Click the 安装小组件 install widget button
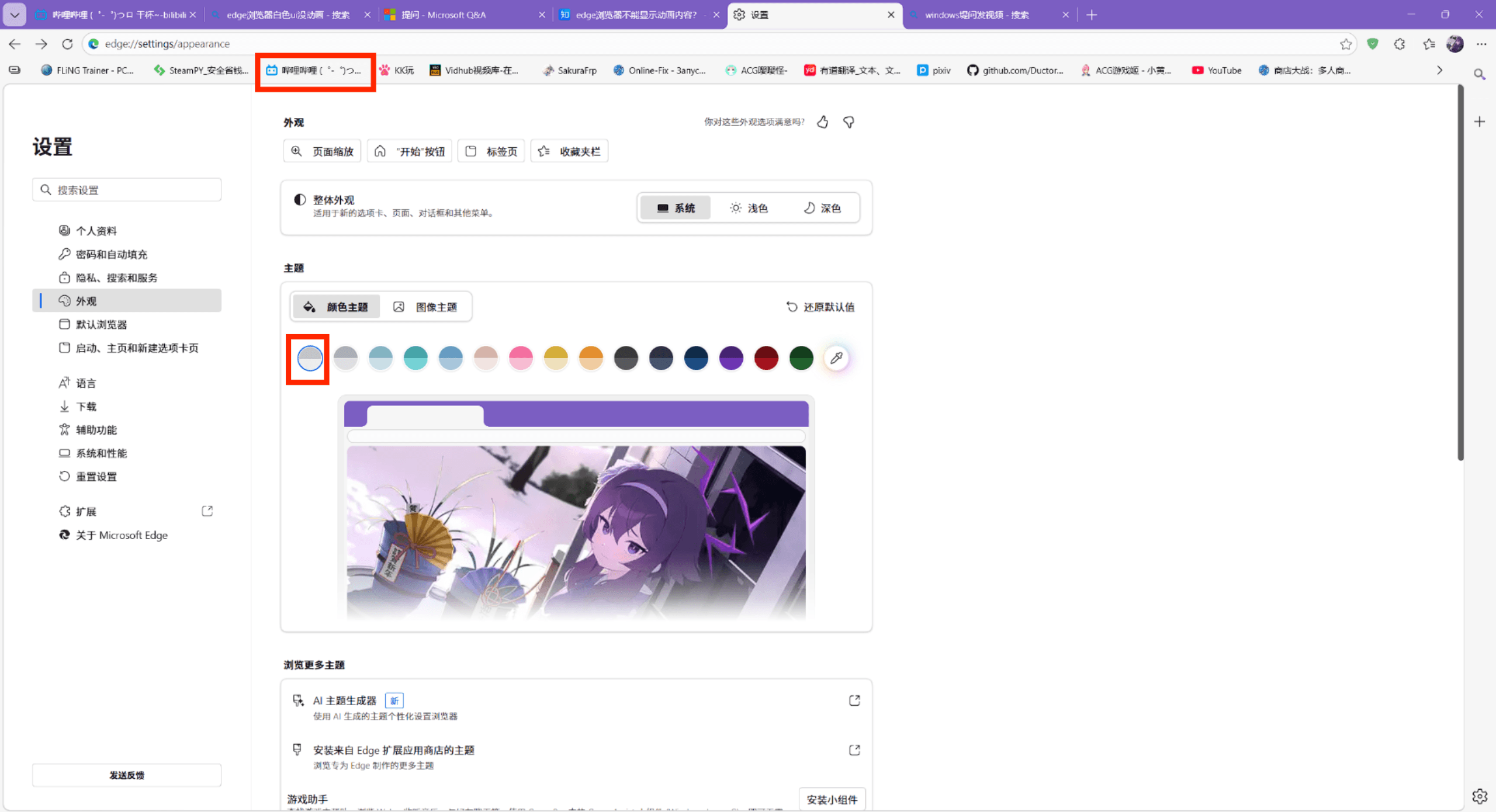This screenshot has width=1496, height=812. click(832, 799)
